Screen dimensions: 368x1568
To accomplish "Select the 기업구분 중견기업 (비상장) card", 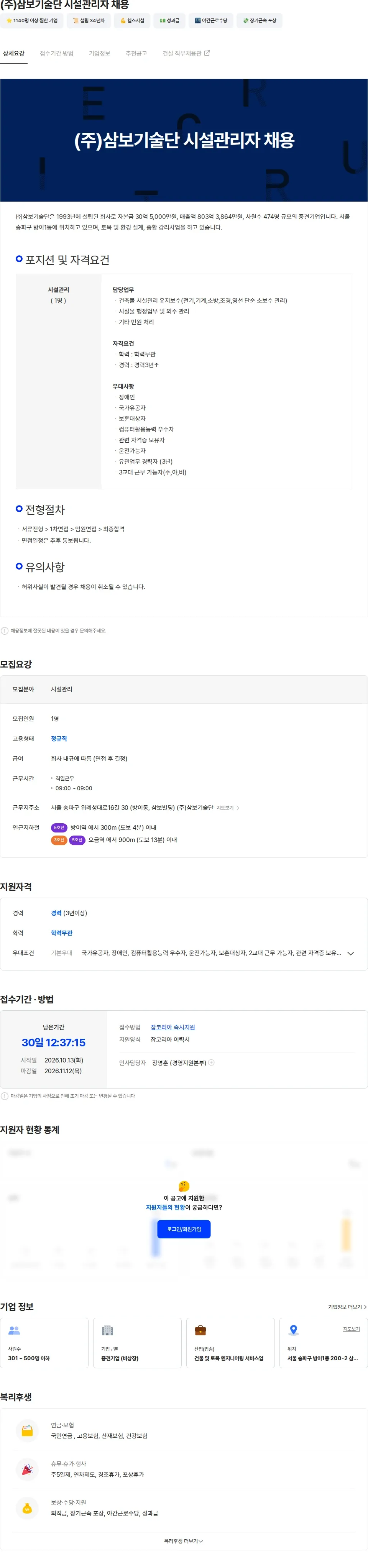I will [x=137, y=1343].
